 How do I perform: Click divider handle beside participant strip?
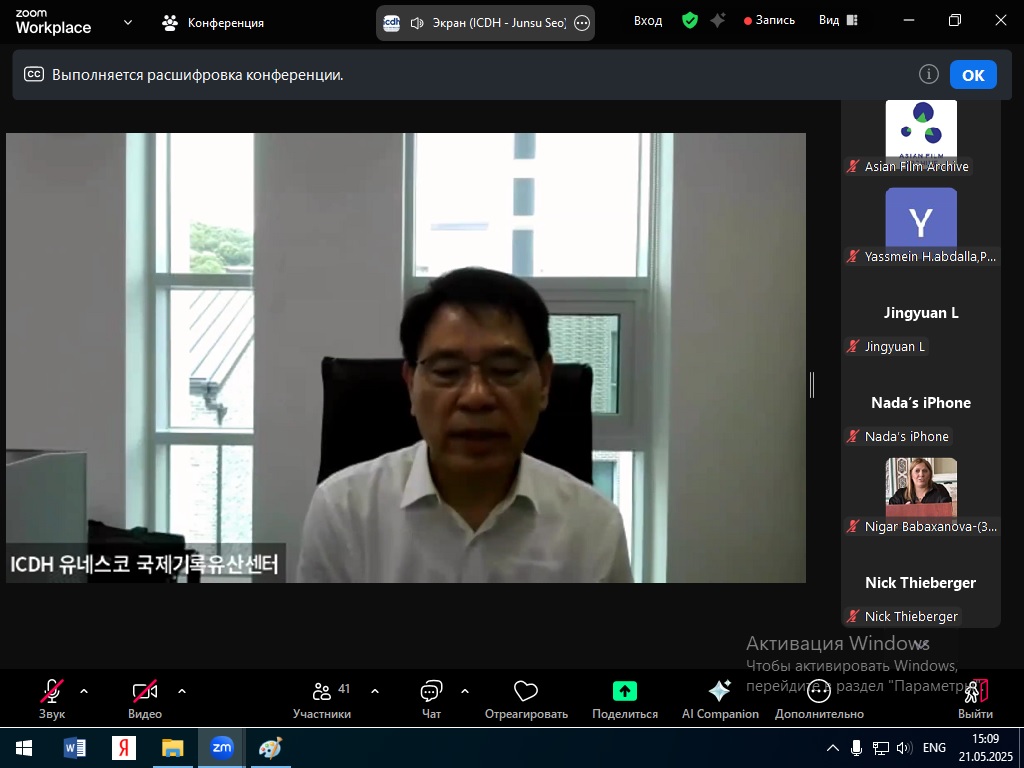(x=812, y=385)
